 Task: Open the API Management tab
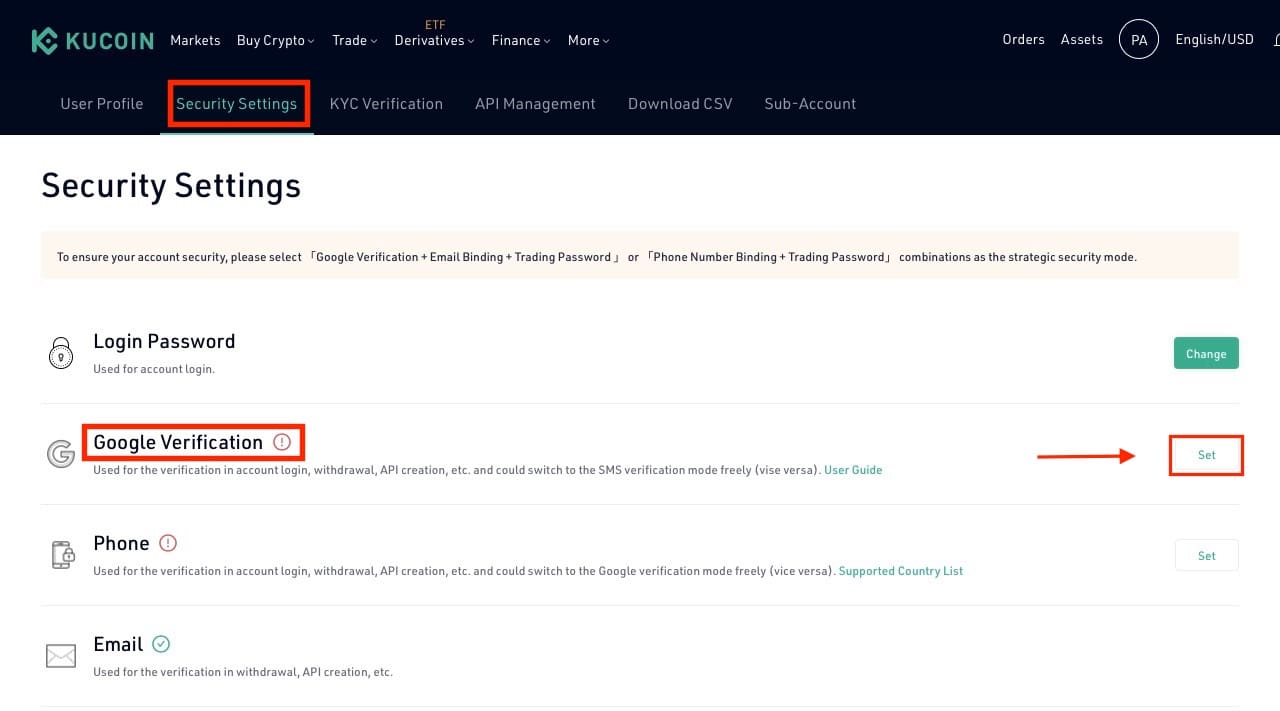(x=535, y=103)
